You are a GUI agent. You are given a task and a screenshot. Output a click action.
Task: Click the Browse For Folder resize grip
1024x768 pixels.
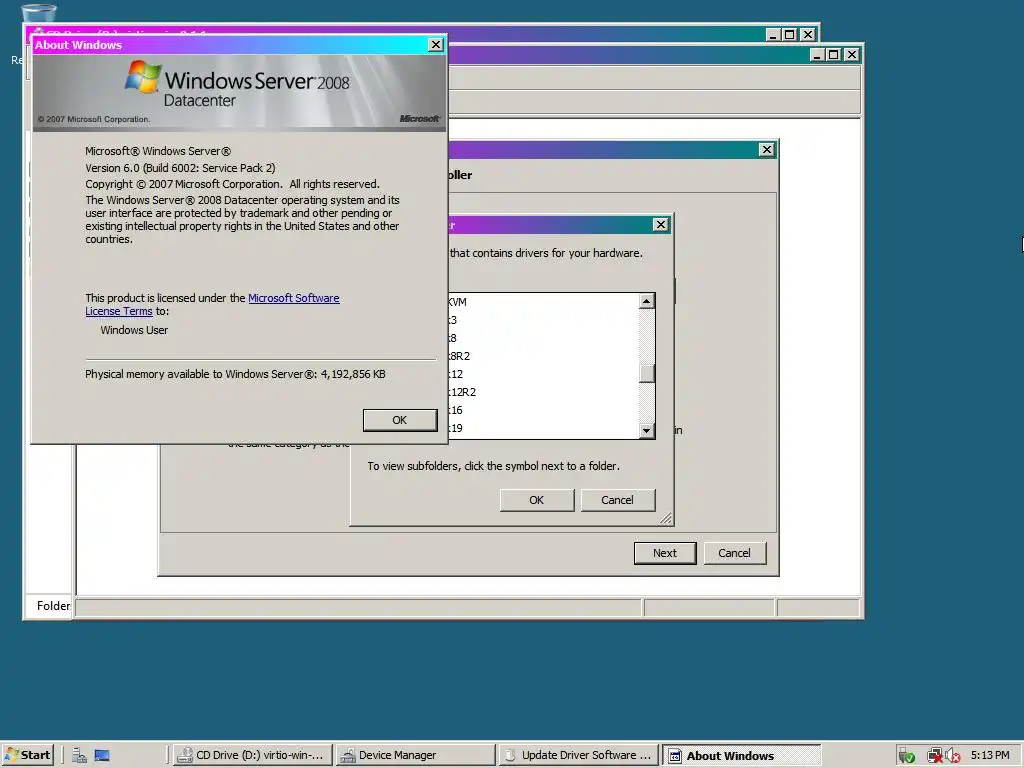pos(665,518)
